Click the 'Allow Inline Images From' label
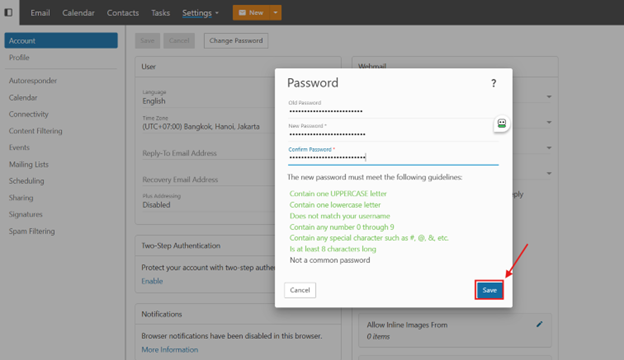 click(x=407, y=325)
